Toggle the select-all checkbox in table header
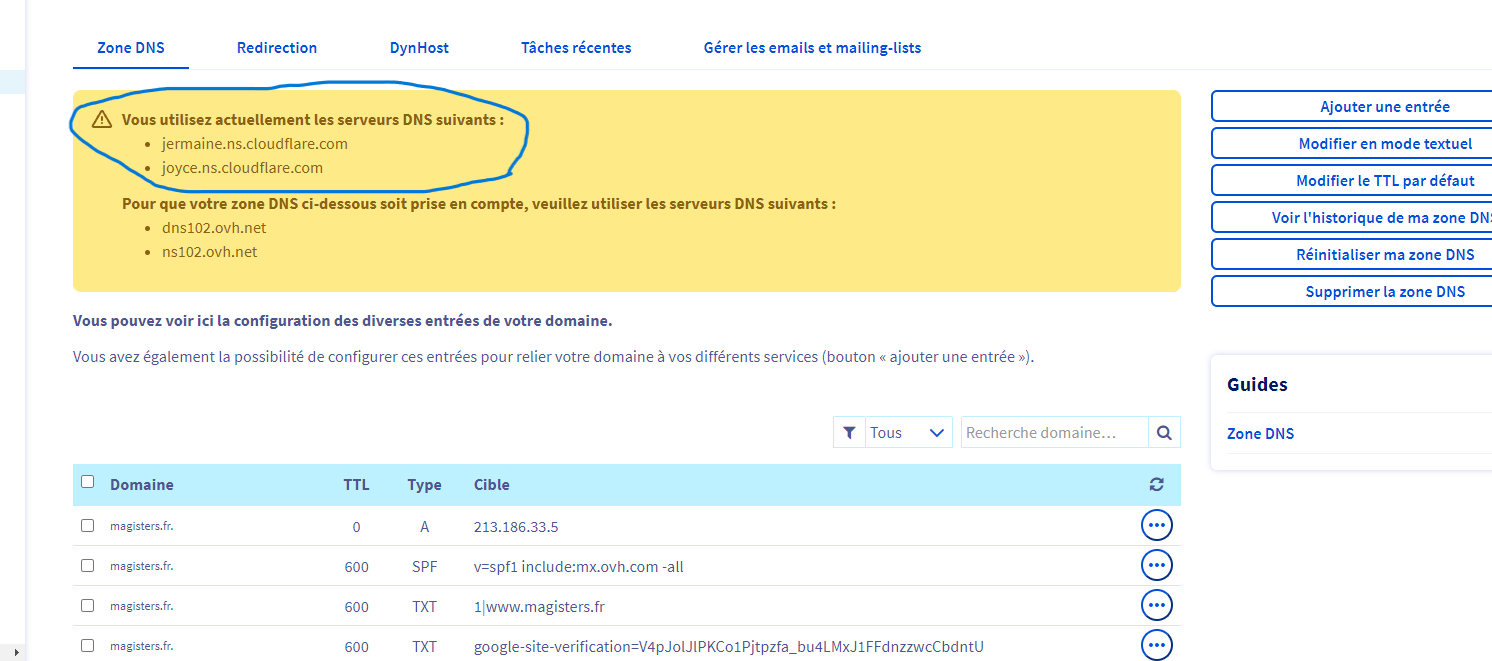The width and height of the screenshot is (1492, 661). coord(88,482)
